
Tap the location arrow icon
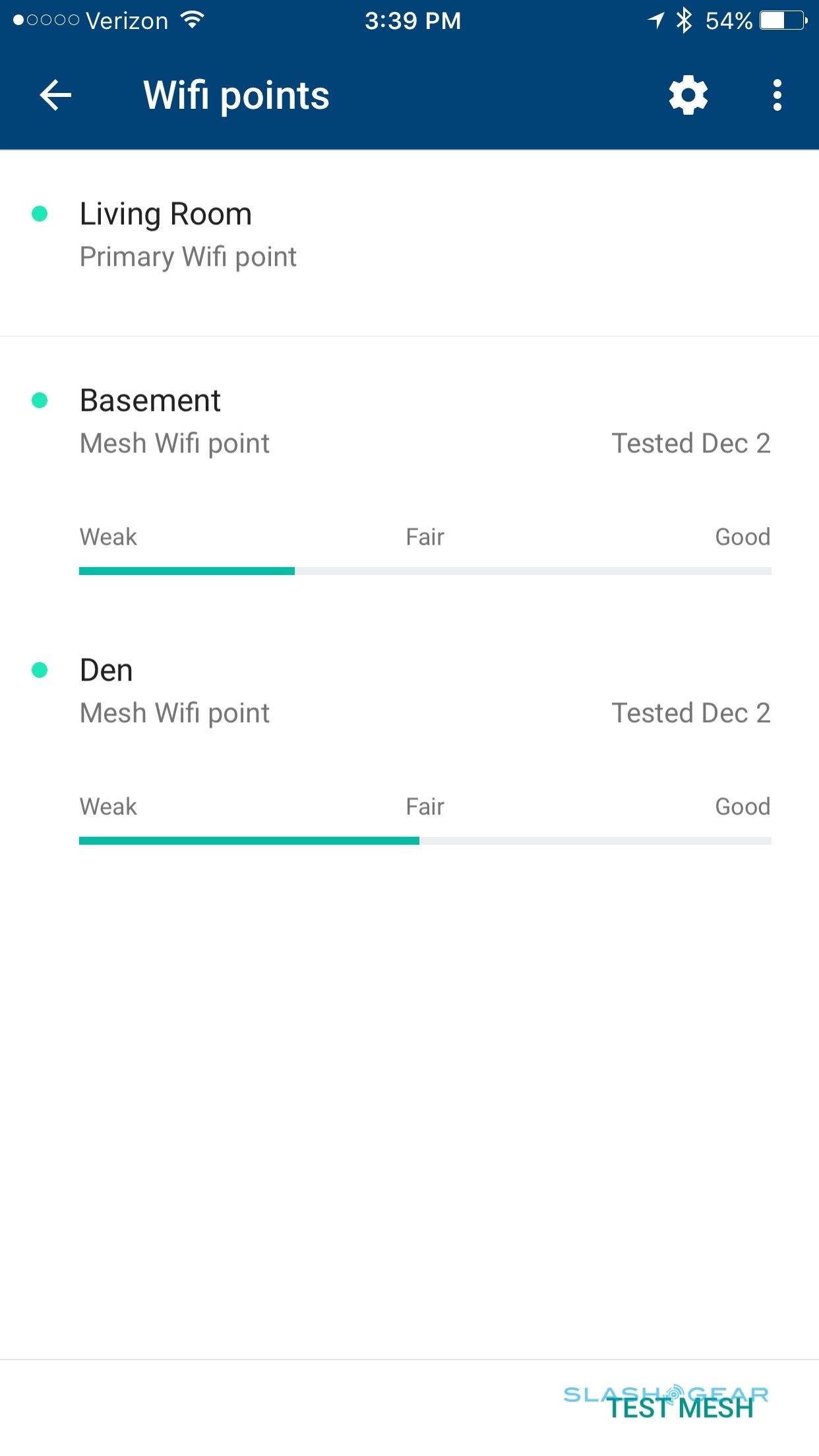point(655,20)
